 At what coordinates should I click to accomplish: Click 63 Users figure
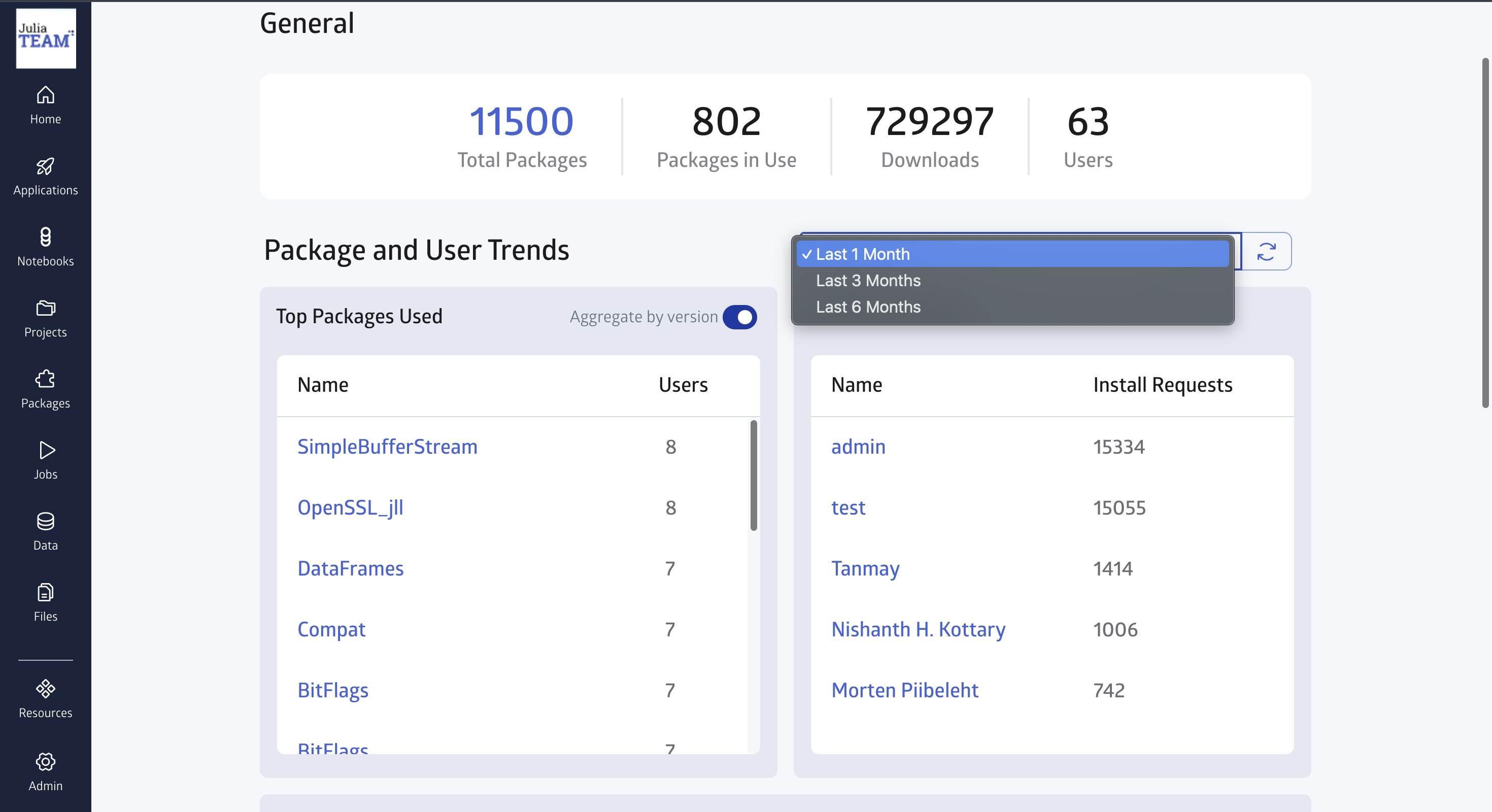[1088, 121]
